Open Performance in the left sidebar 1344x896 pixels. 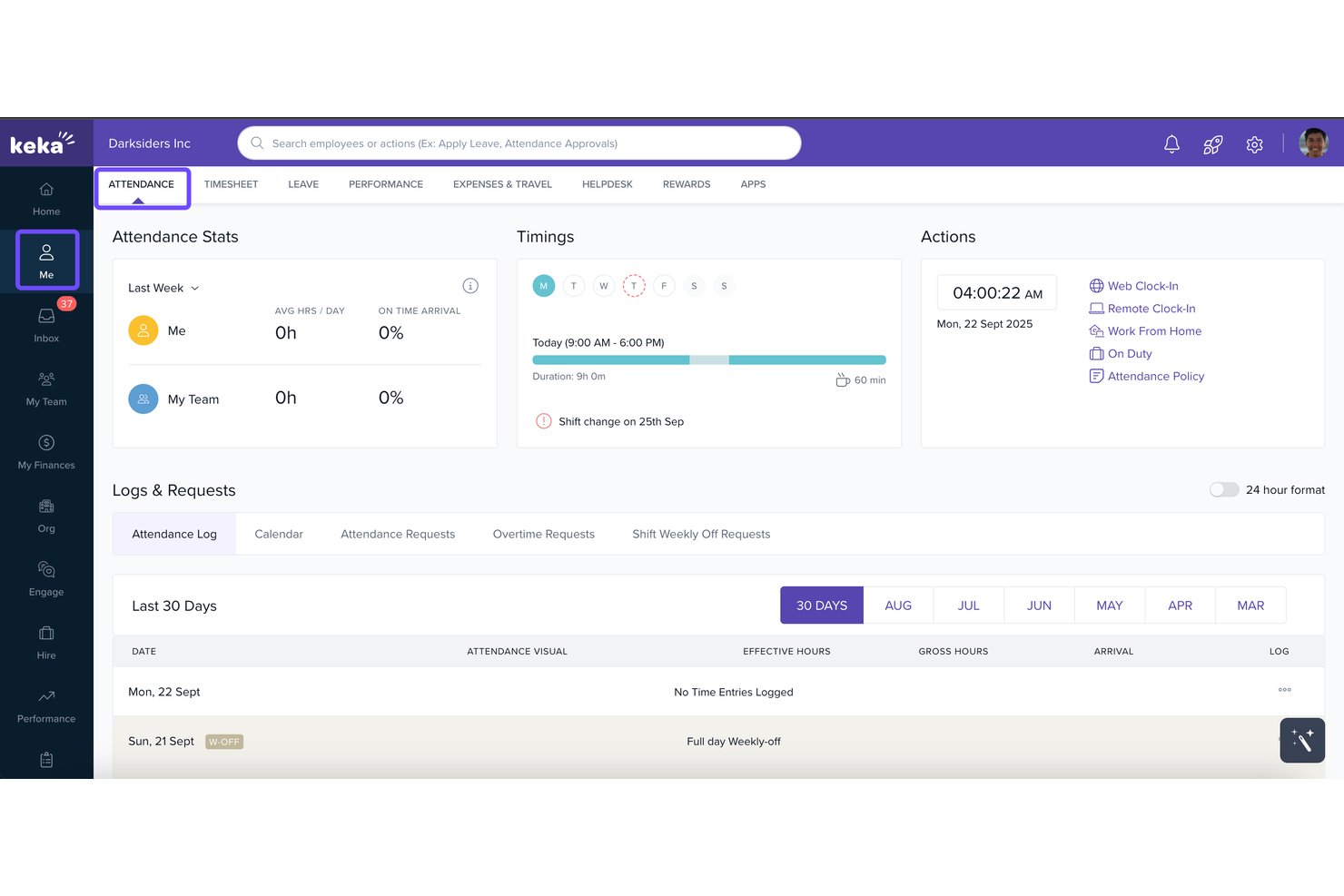[46, 706]
